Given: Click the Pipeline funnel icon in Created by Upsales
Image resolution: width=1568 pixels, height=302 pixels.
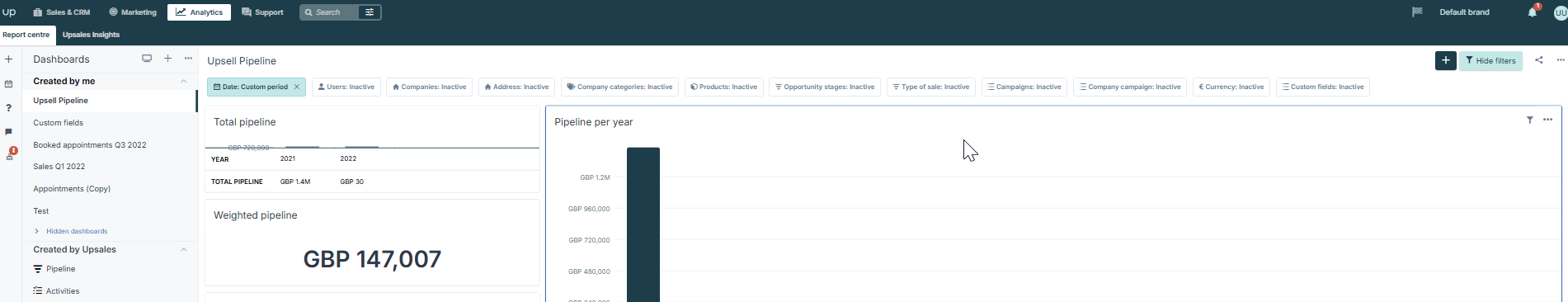Looking at the screenshot, I should point(37,269).
